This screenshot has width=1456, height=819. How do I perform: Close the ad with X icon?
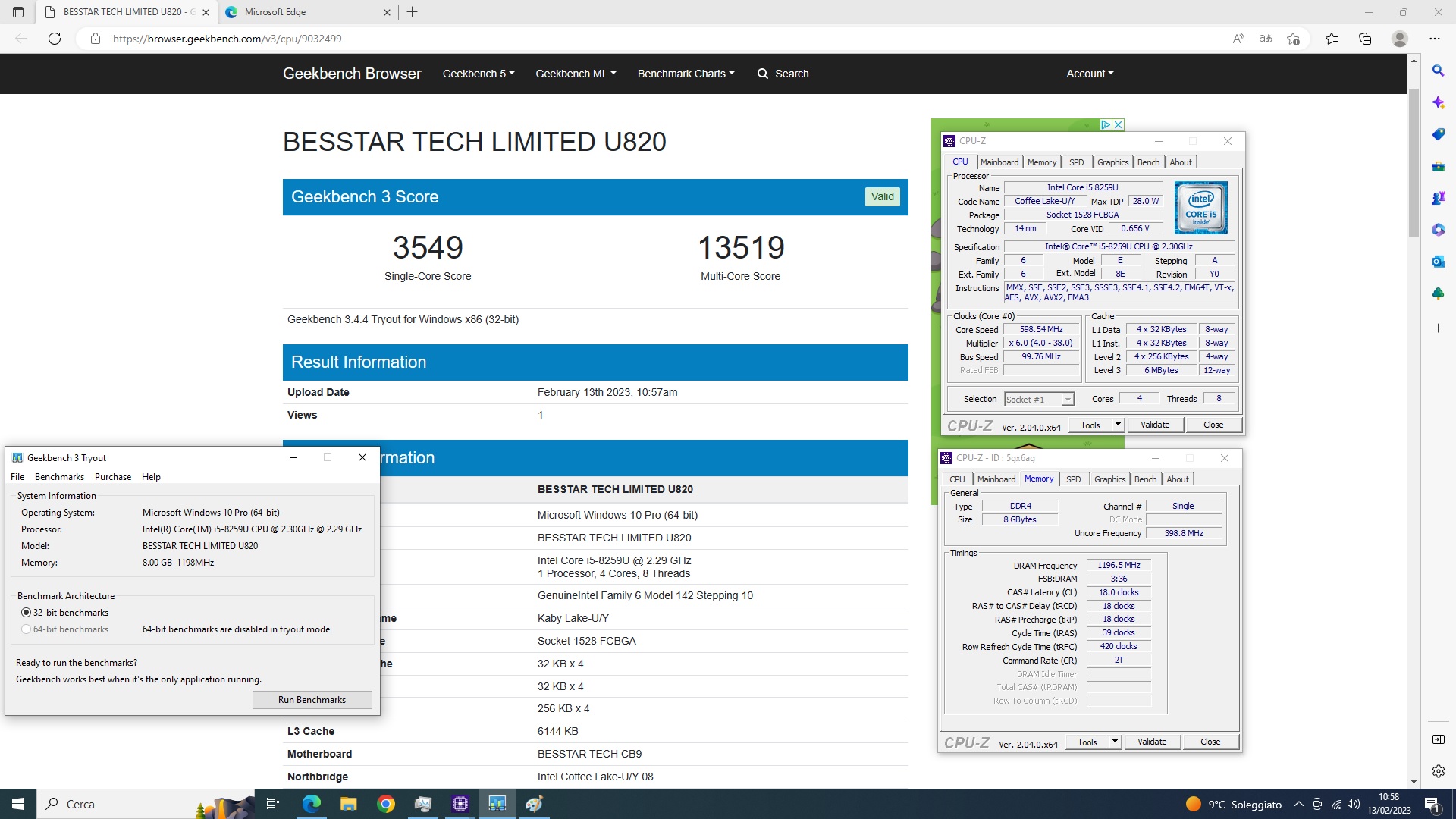click(x=1119, y=124)
